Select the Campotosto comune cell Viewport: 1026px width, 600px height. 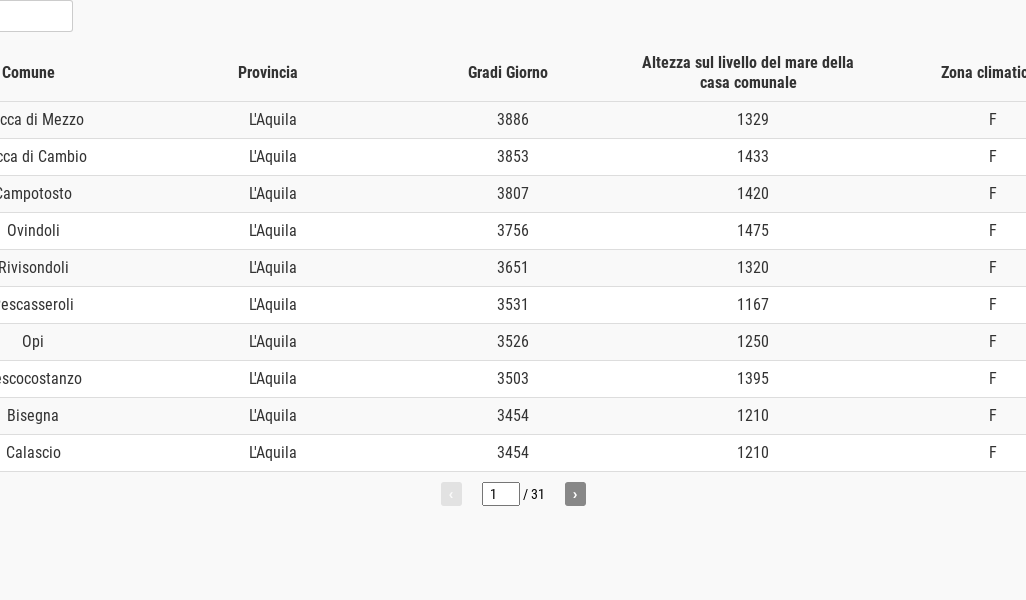pos(34,194)
